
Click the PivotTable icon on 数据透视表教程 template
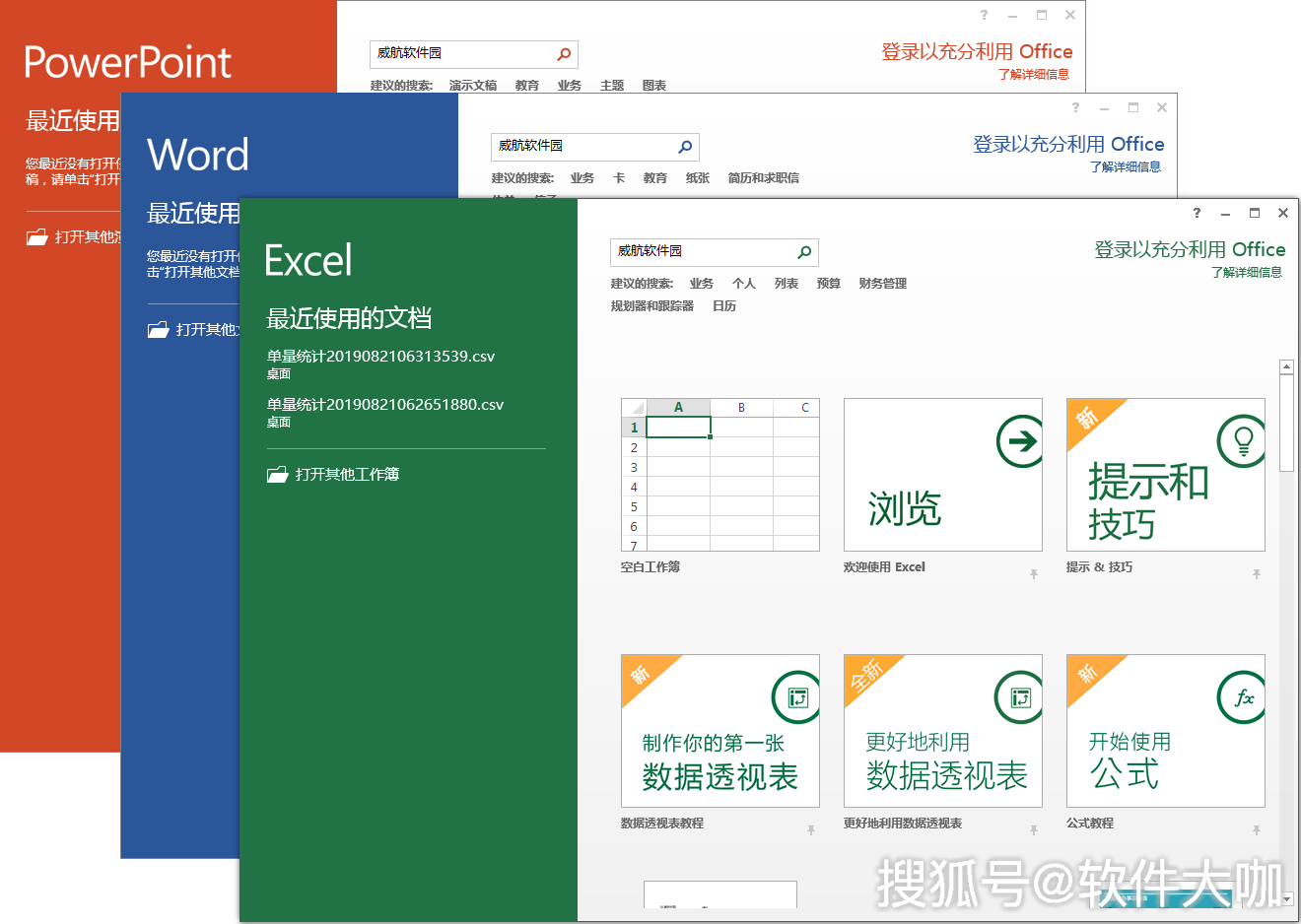point(795,696)
